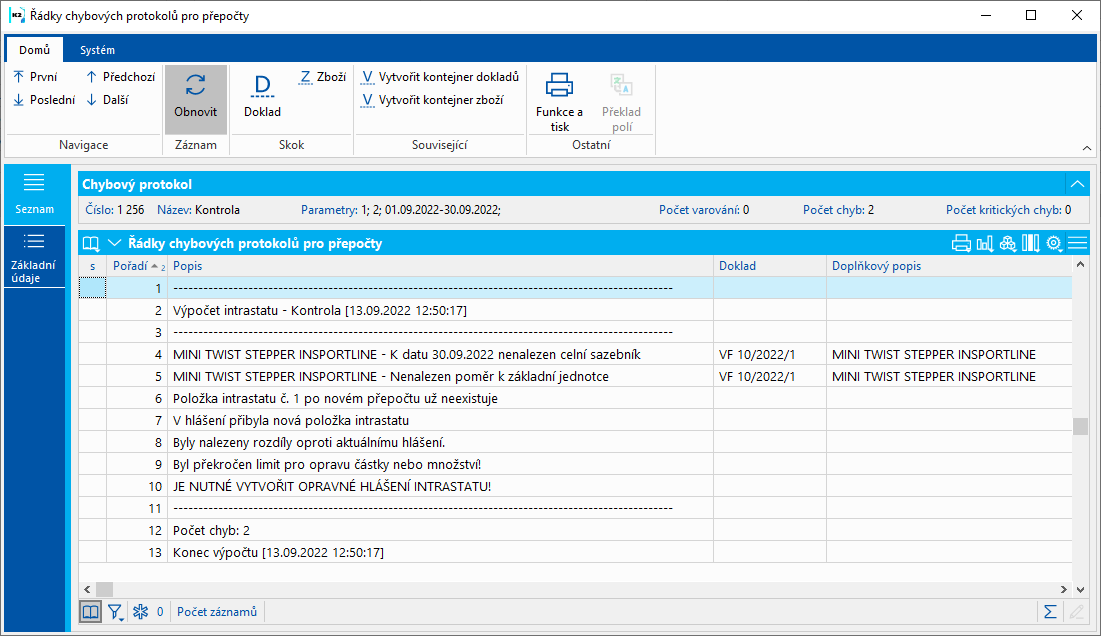Click the snowflake icon in status bar
The height and width of the screenshot is (636, 1101).
click(141, 611)
